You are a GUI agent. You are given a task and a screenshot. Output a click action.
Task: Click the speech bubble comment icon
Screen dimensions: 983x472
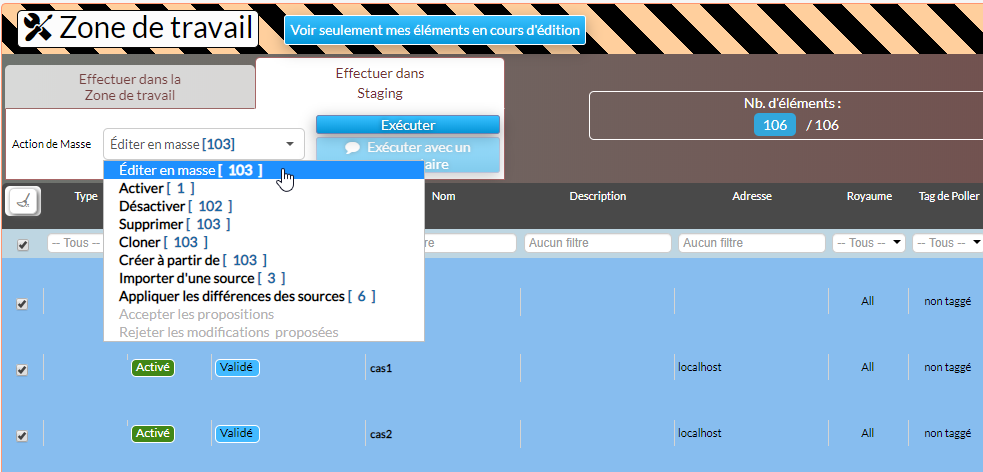click(352, 147)
